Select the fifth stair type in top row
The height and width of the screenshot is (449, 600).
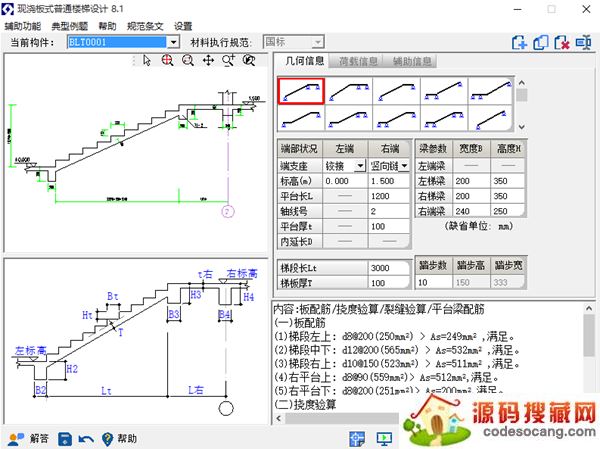tap(491, 91)
